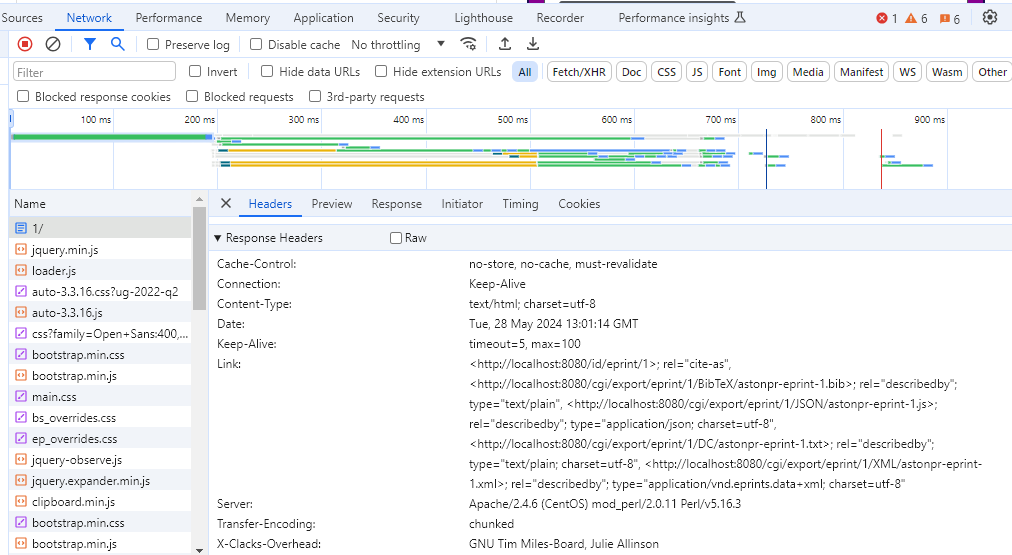The height and width of the screenshot is (555, 1012).
Task: Filter requests by CSS type
Action: pyautogui.click(x=666, y=72)
